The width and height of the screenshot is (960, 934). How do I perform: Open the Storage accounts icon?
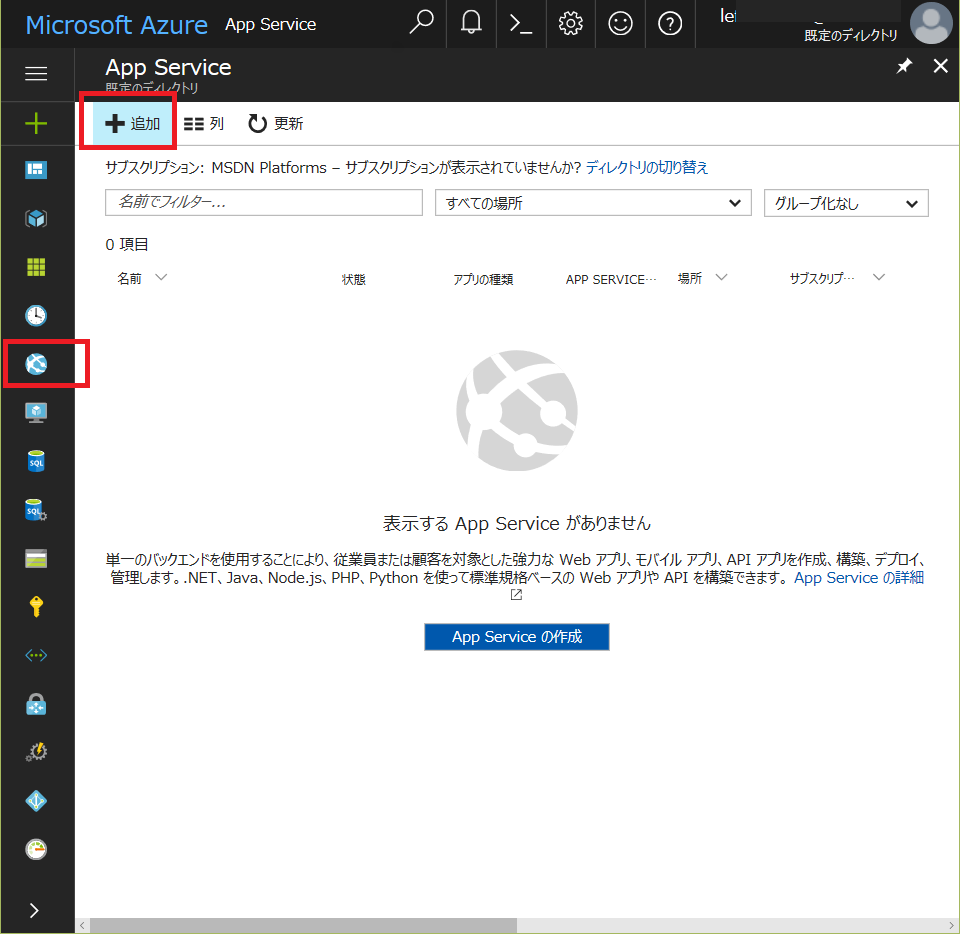(36, 558)
